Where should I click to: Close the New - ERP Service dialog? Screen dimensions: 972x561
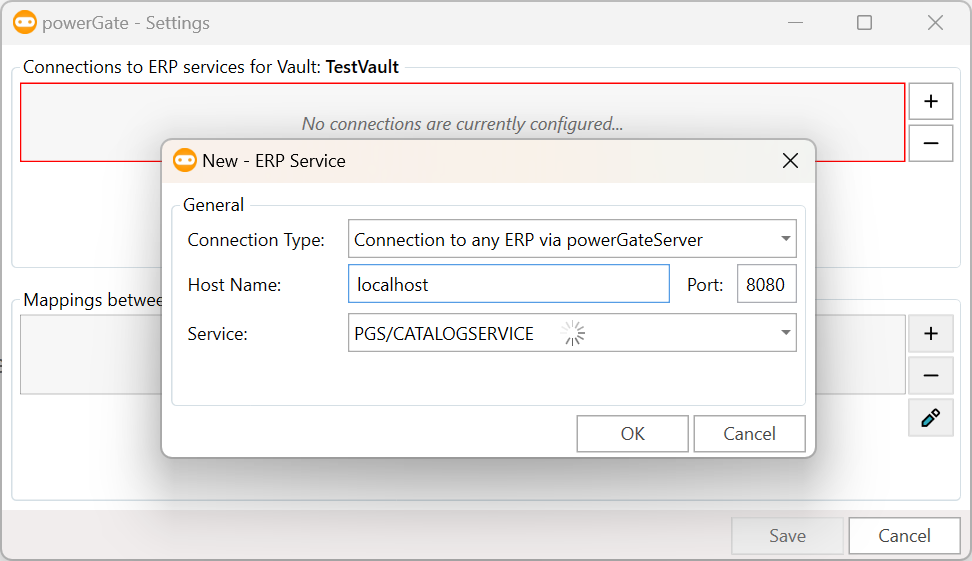tap(790, 161)
